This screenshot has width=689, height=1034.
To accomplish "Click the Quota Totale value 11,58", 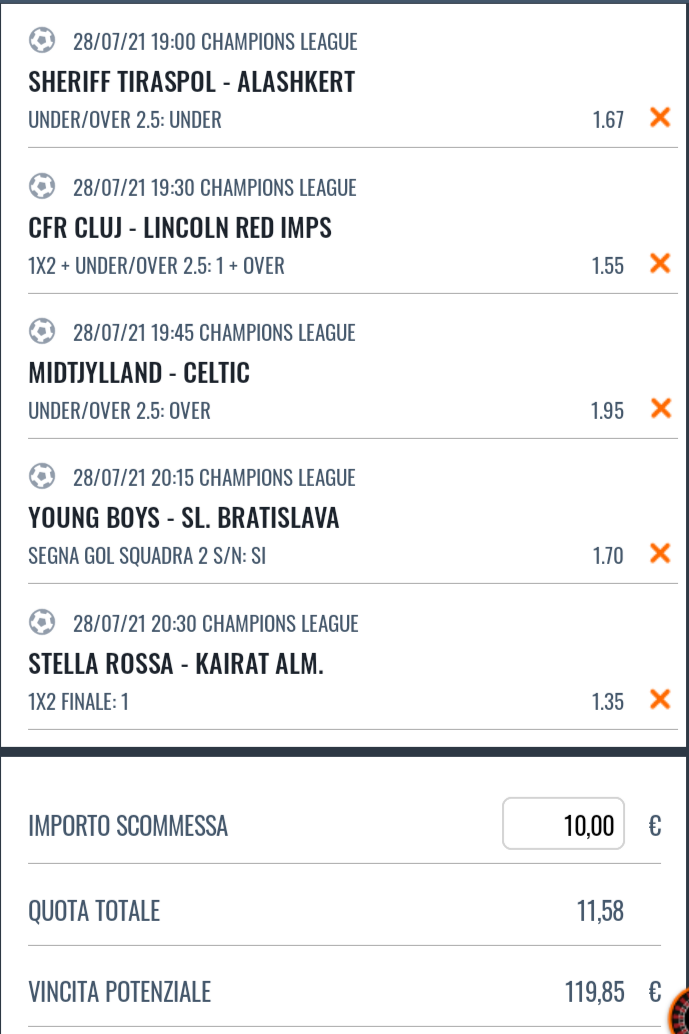I will pyautogui.click(x=601, y=911).
